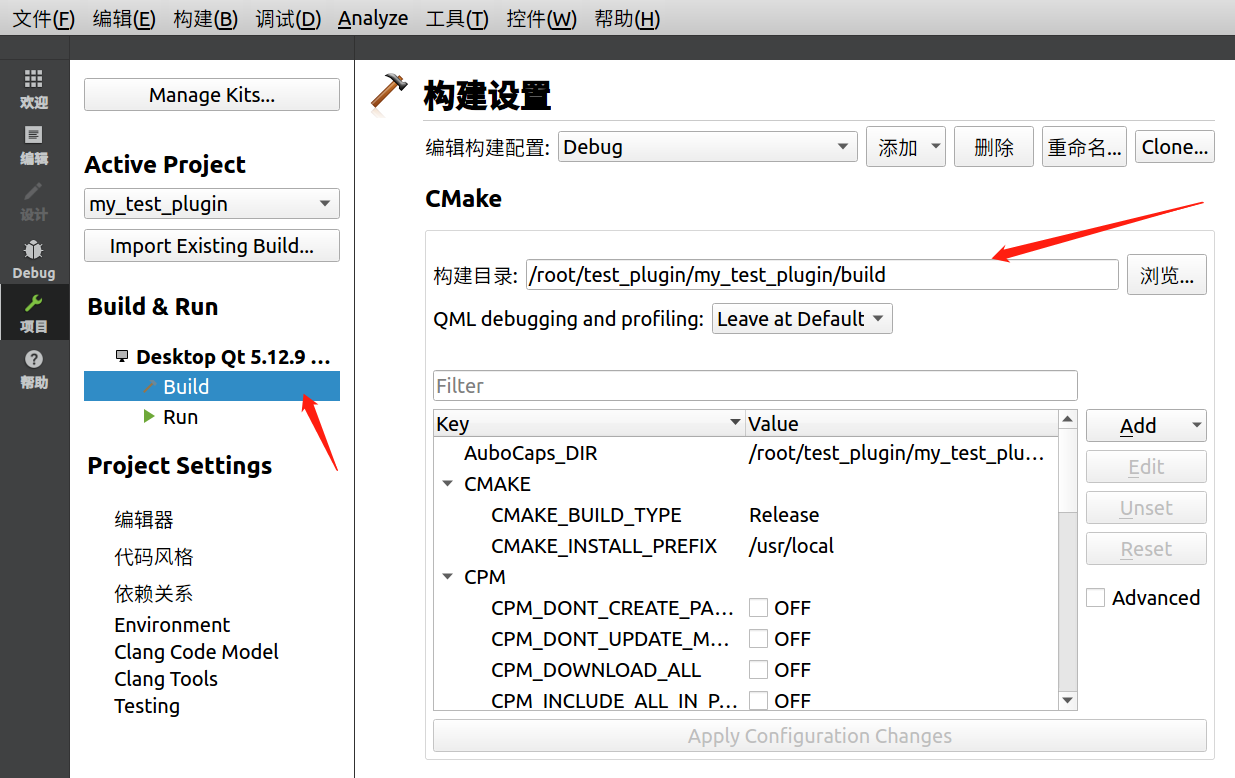Viewport: 1235px width, 778px height.
Task: Open QML debugging Leave at Default dropdown
Action: click(x=802, y=319)
